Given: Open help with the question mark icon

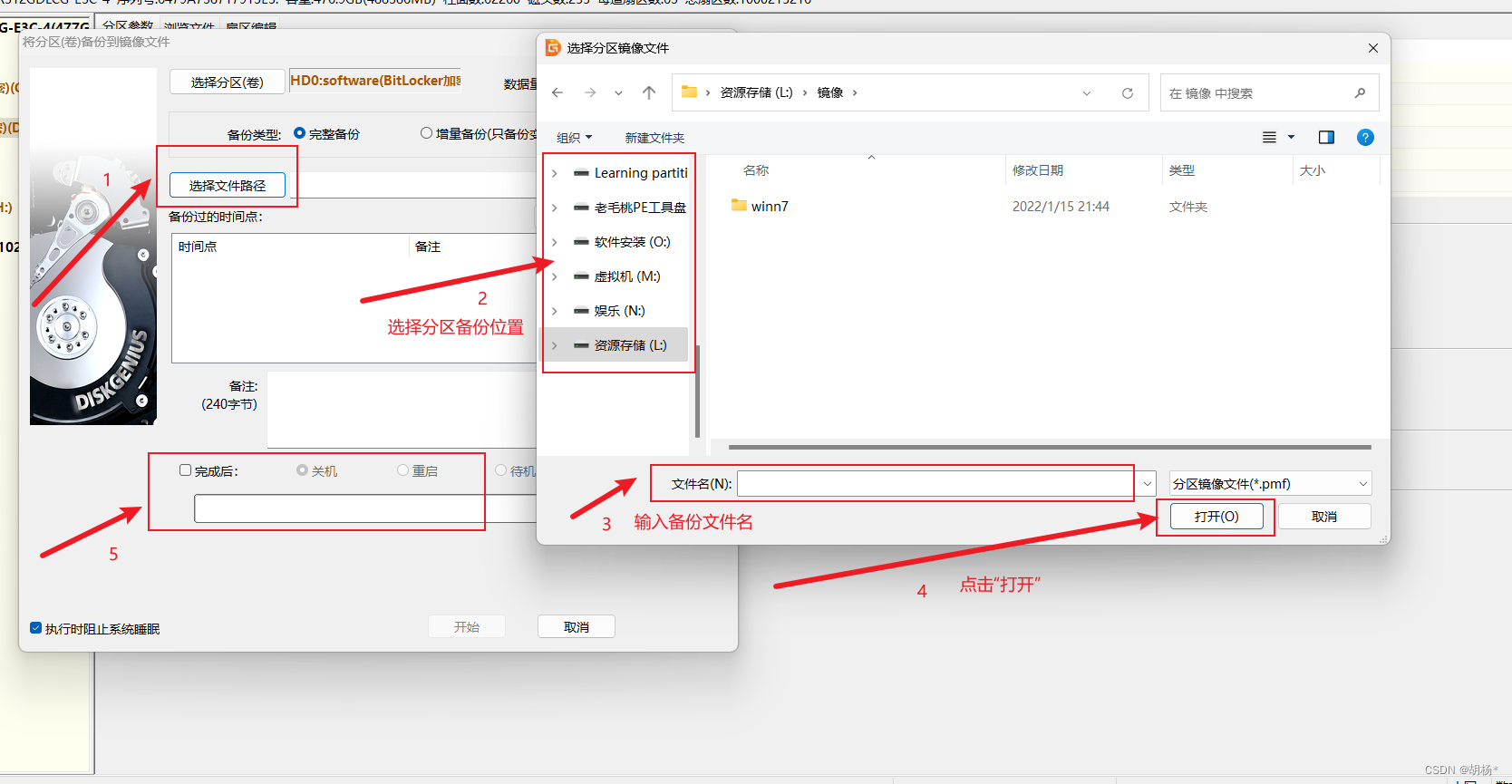Looking at the screenshot, I should (x=1365, y=137).
